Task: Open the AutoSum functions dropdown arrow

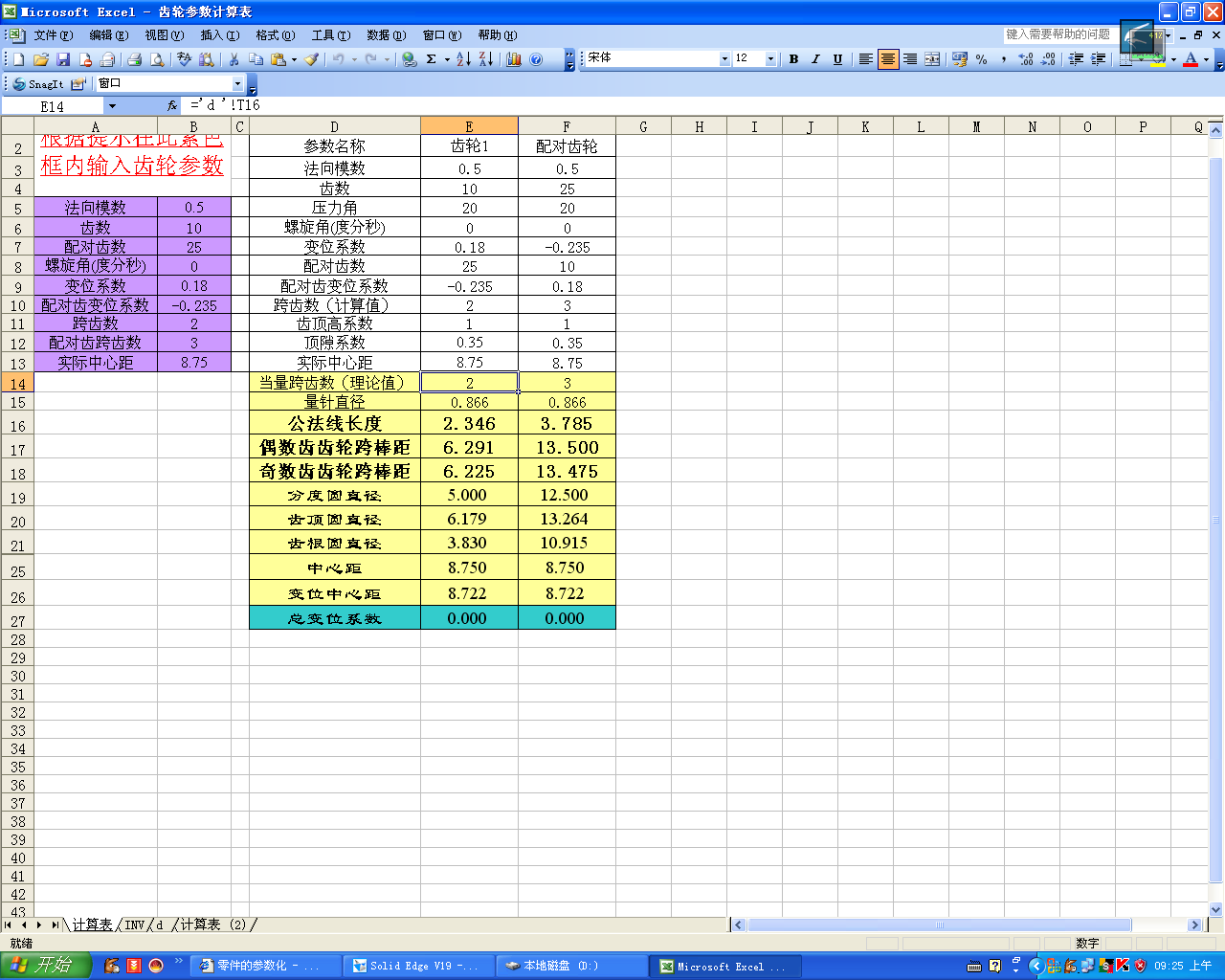Action: [447, 59]
